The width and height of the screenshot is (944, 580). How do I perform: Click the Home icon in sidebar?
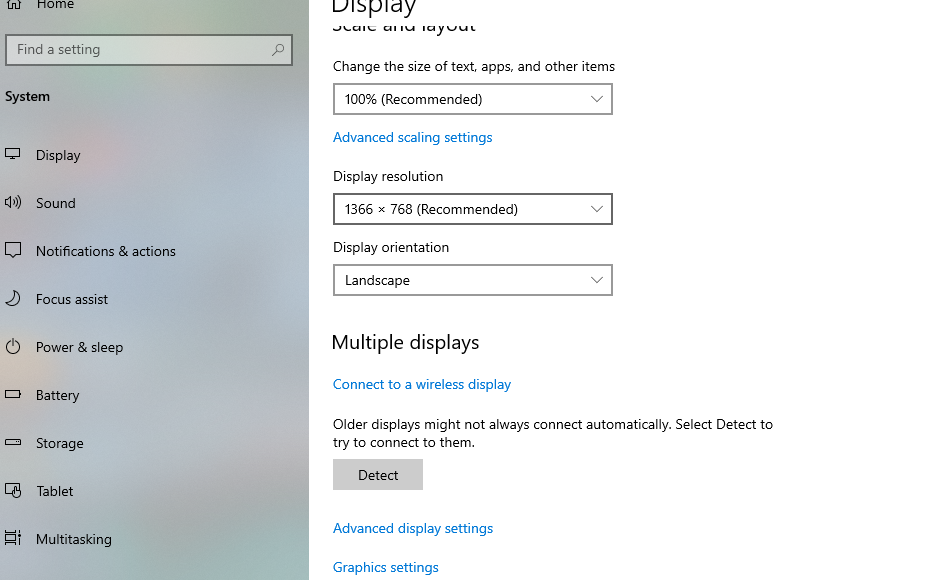(13, 5)
